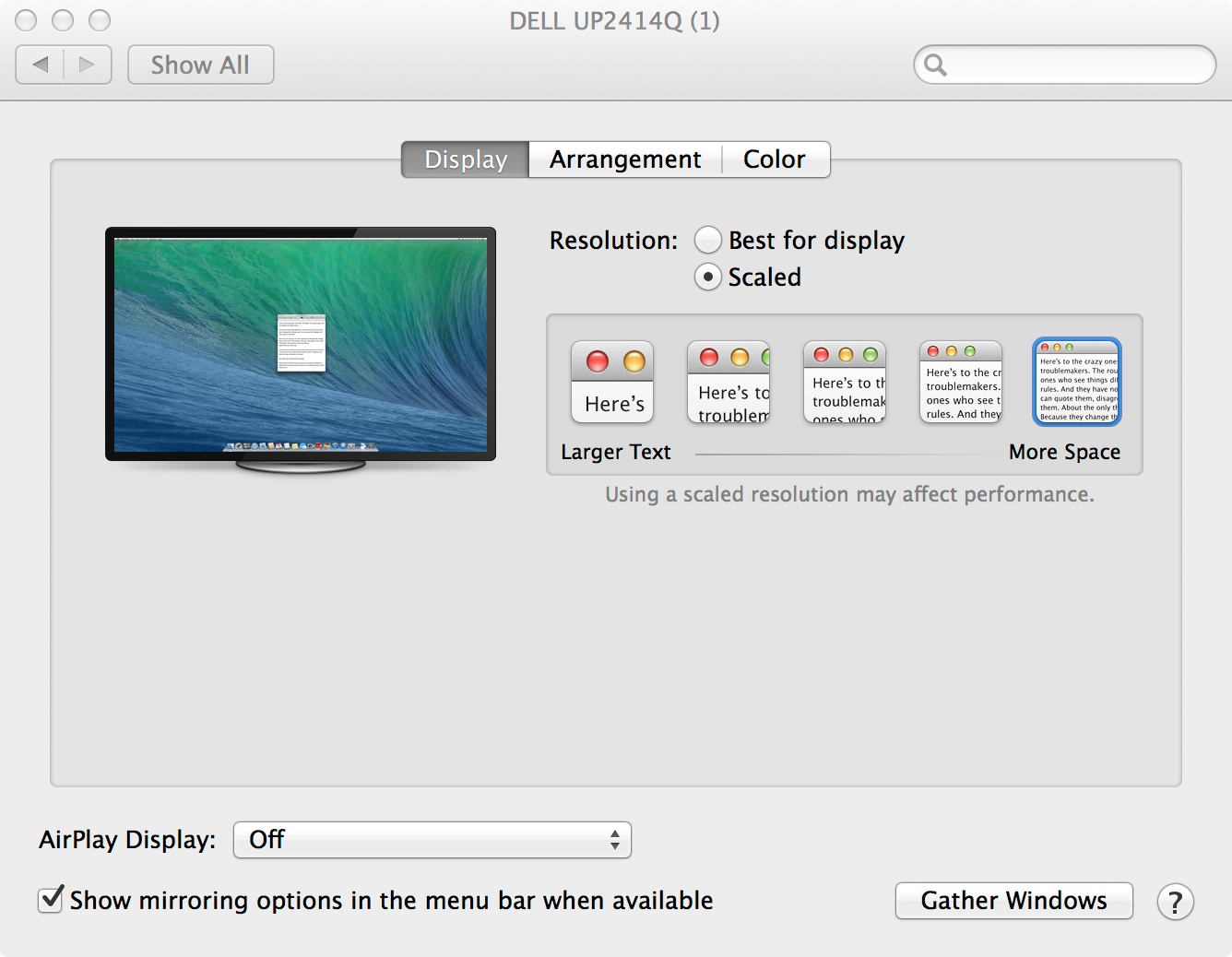1232x957 pixels.
Task: Click the scaled resolution performance warning text
Action: (849, 494)
